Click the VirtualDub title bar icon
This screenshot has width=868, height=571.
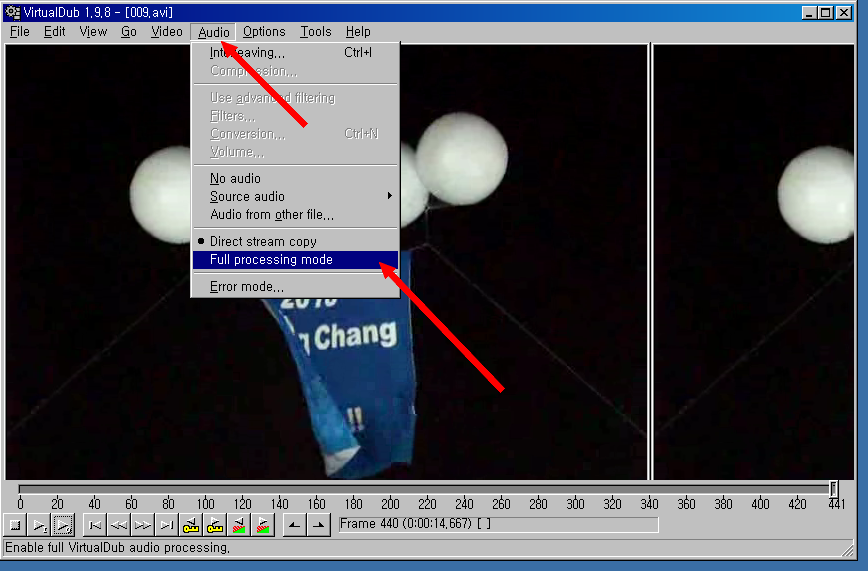click(x=13, y=12)
